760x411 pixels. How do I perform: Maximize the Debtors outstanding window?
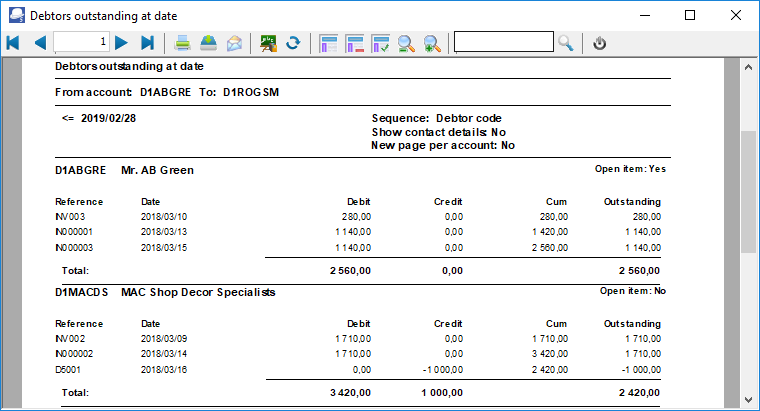click(690, 15)
